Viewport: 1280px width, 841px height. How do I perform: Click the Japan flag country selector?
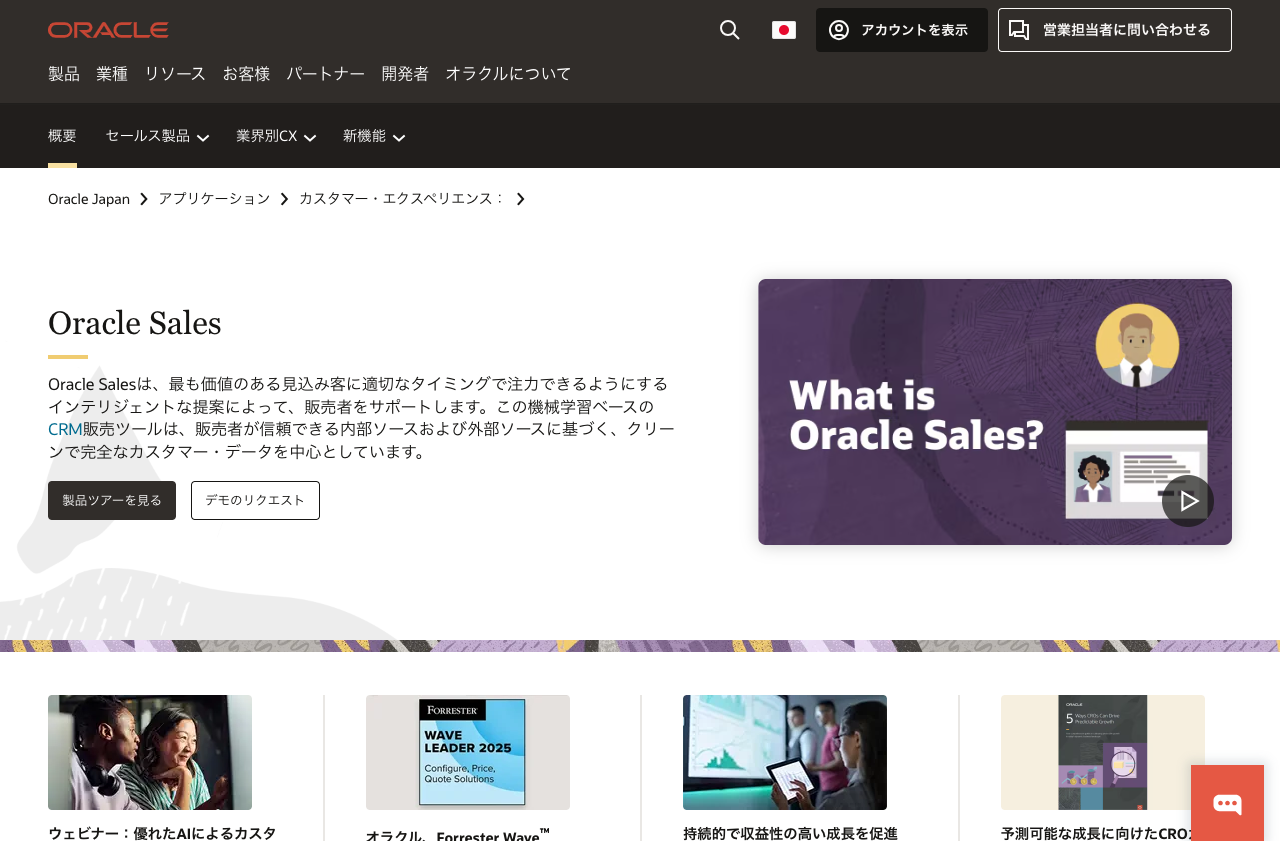(783, 29)
